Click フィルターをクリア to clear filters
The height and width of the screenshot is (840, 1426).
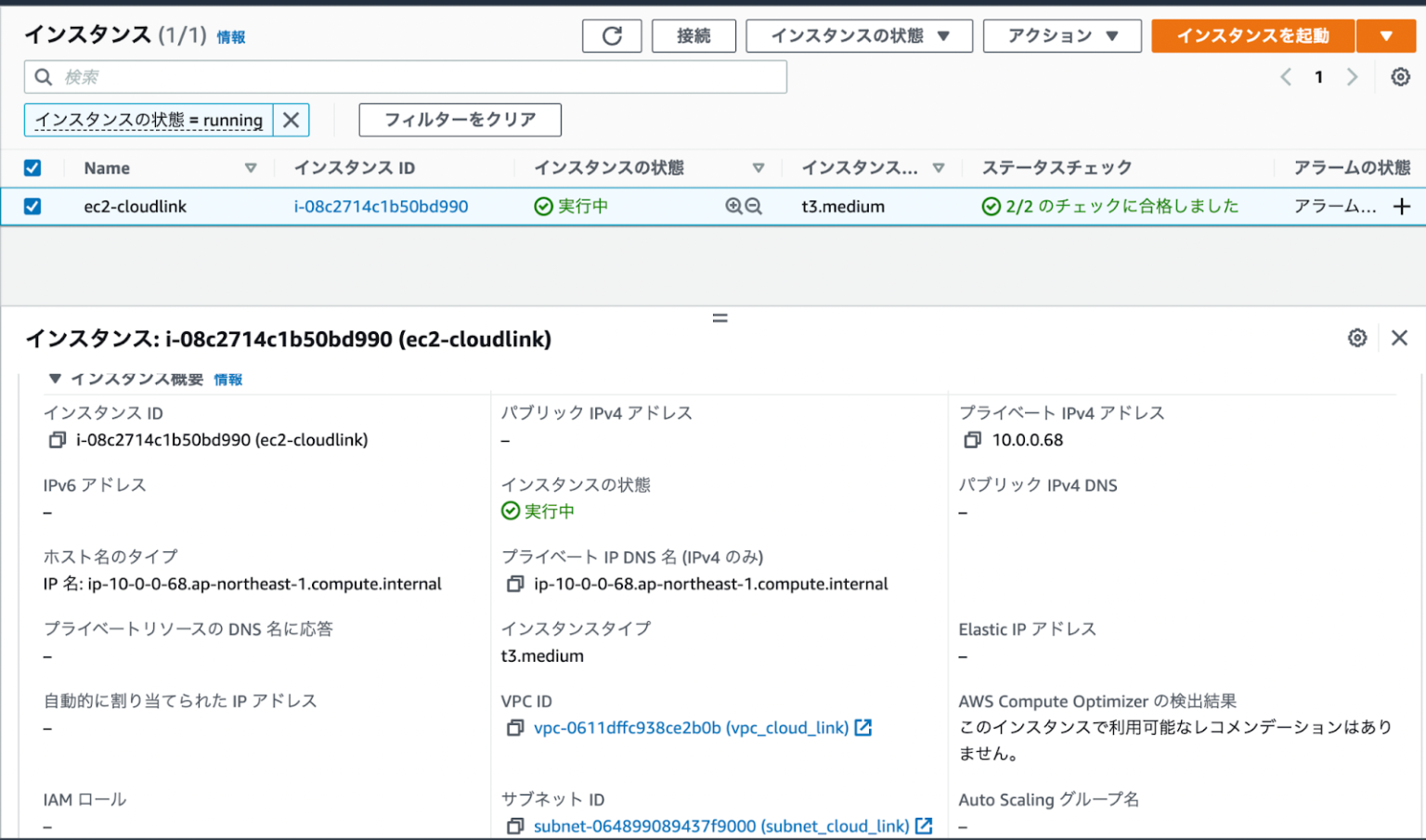(x=460, y=120)
